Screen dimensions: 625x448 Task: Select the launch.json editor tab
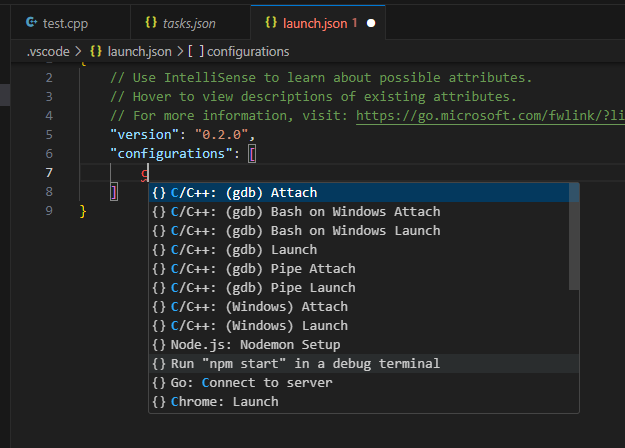(x=308, y=22)
